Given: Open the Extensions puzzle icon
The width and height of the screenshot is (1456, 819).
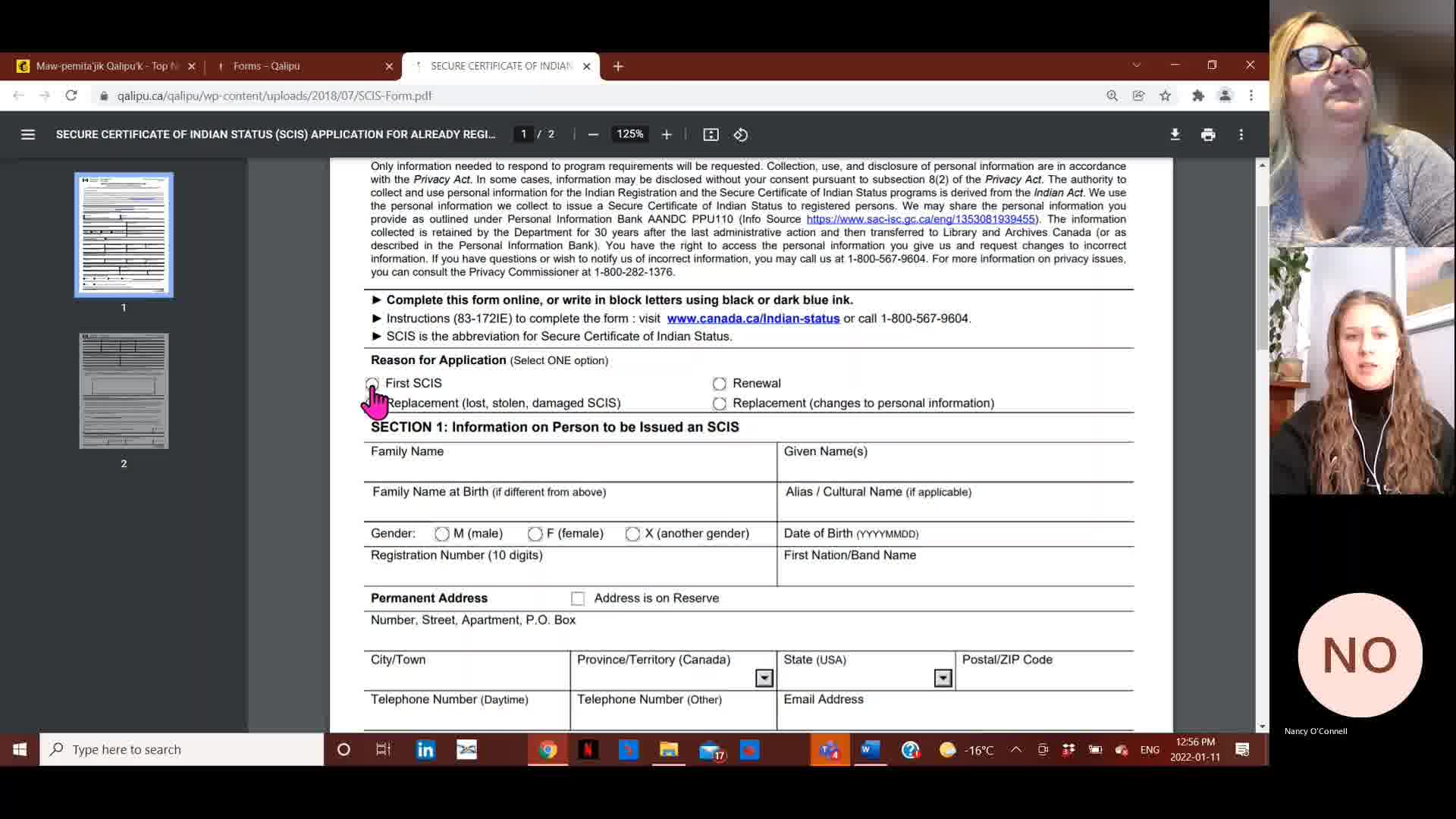Looking at the screenshot, I should click(x=1198, y=96).
